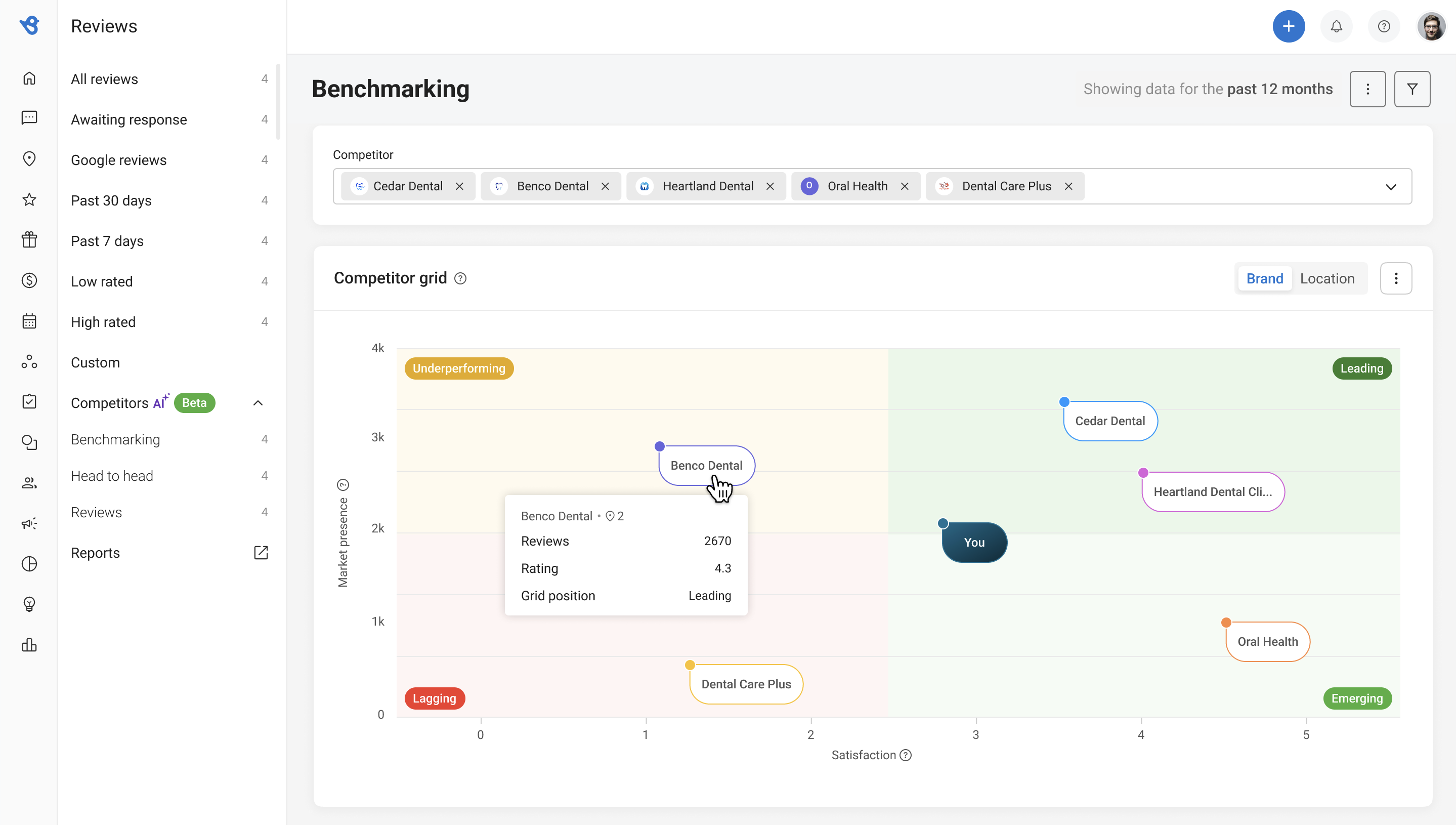Open the Surveys checklist icon
Viewport: 1456px width, 825px height.
click(29, 402)
